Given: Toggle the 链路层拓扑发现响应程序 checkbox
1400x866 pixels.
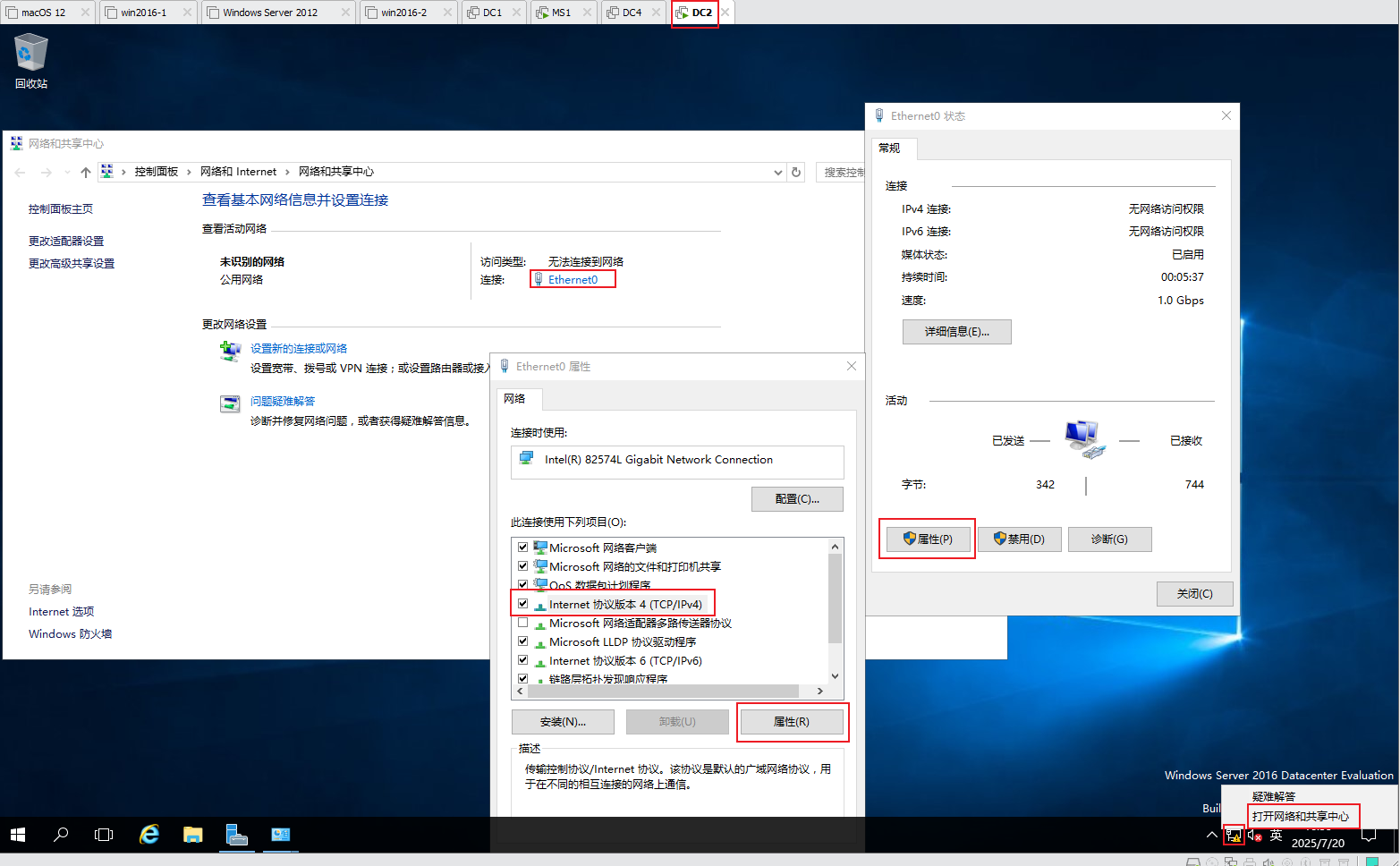Looking at the screenshot, I should [x=523, y=678].
